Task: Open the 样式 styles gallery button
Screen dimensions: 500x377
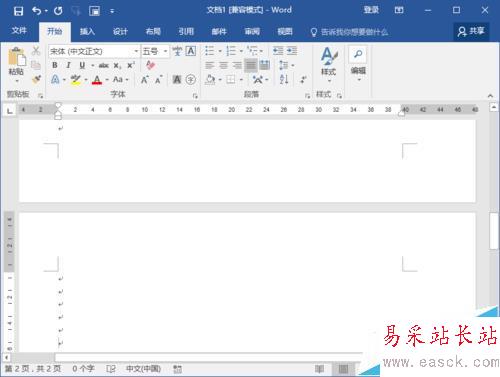Action: 329,65
